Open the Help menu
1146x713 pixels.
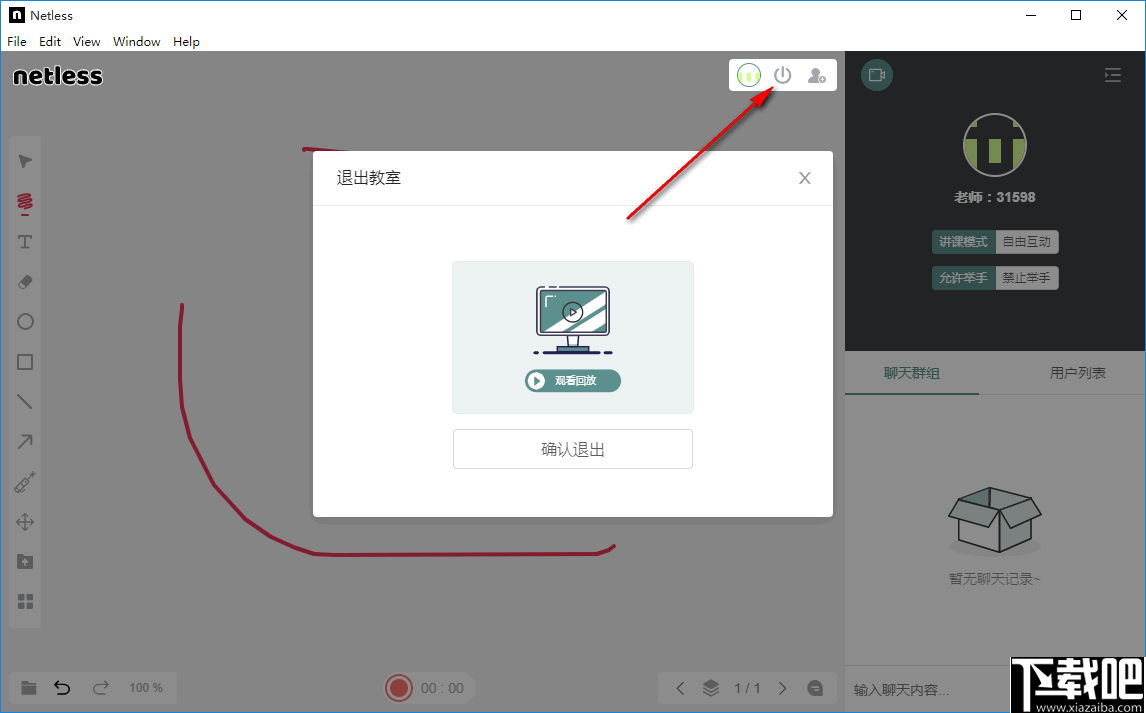(186, 42)
